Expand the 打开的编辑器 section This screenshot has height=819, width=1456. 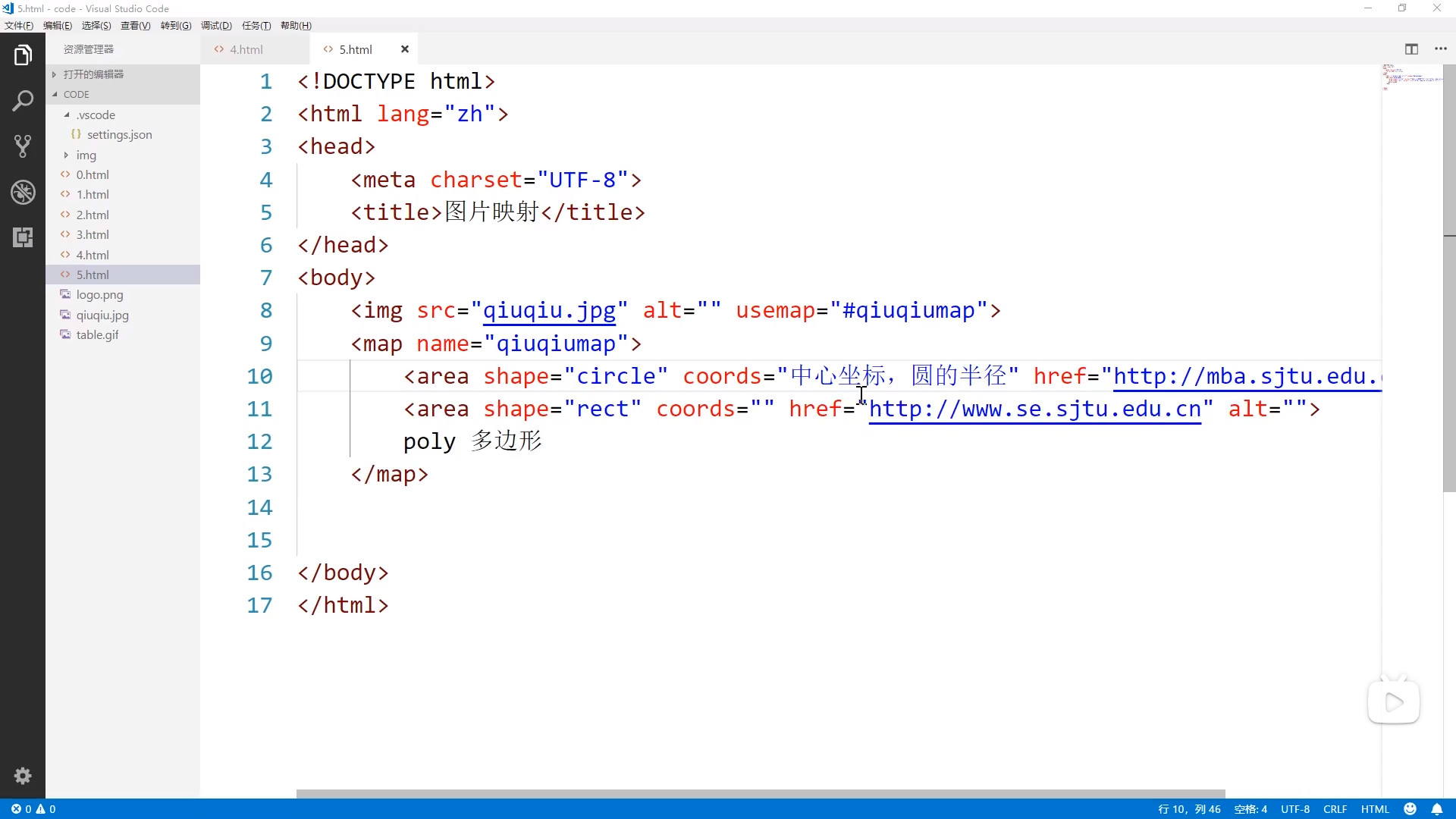[x=93, y=74]
